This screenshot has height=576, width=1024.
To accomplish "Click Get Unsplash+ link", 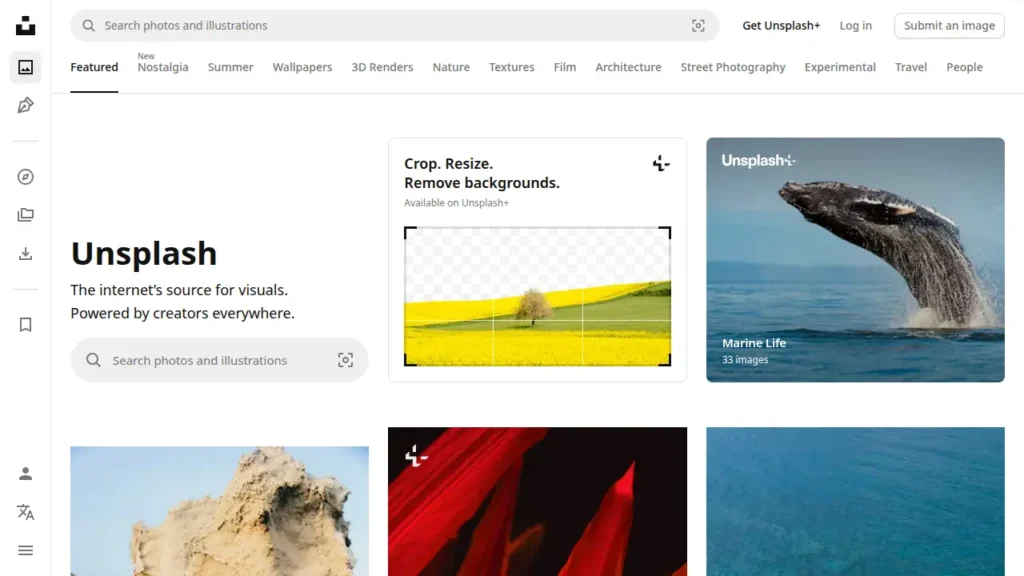I will pyautogui.click(x=781, y=25).
